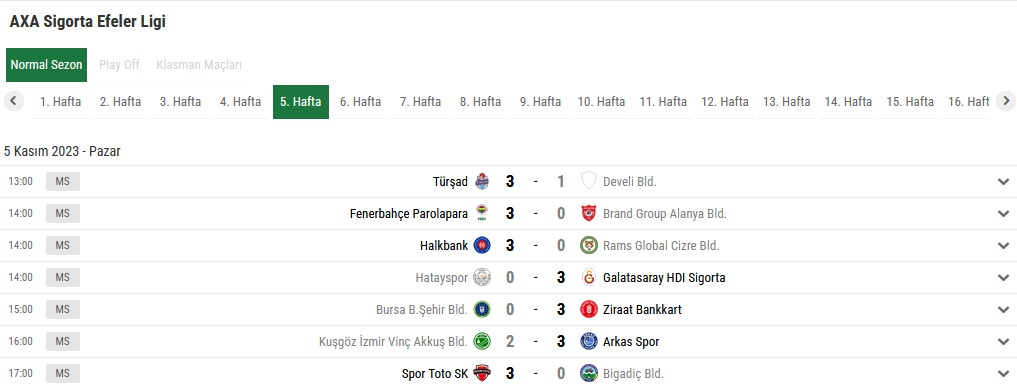Screen dimensions: 1017x389
Task: Click the Fenerbahçe Parolapara club crest
Action: tap(482, 213)
